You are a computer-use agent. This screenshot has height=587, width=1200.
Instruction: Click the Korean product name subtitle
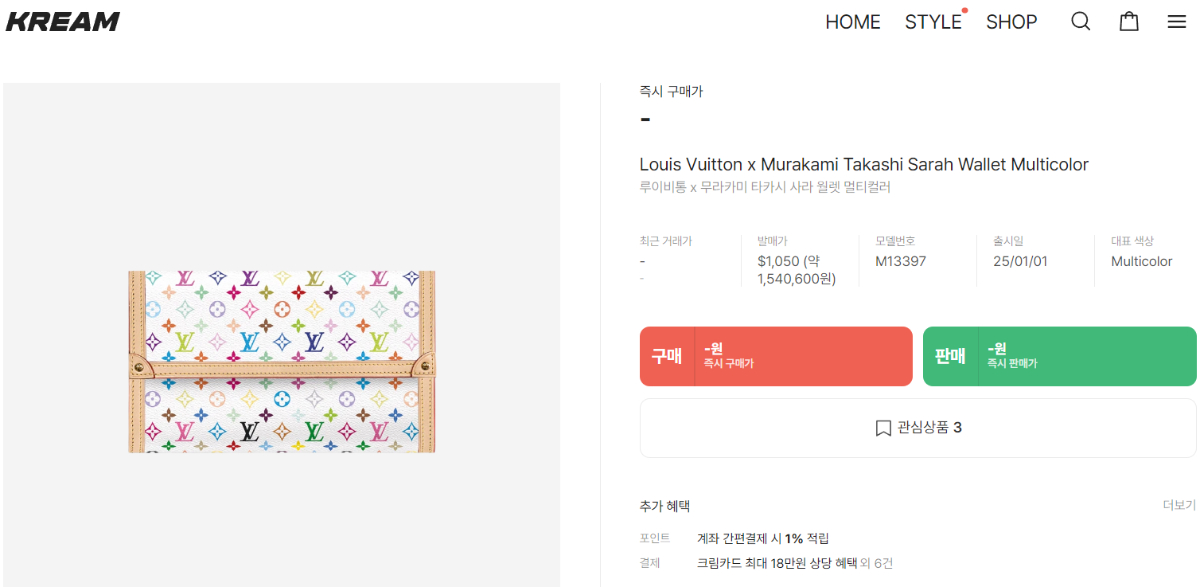[x=764, y=187]
